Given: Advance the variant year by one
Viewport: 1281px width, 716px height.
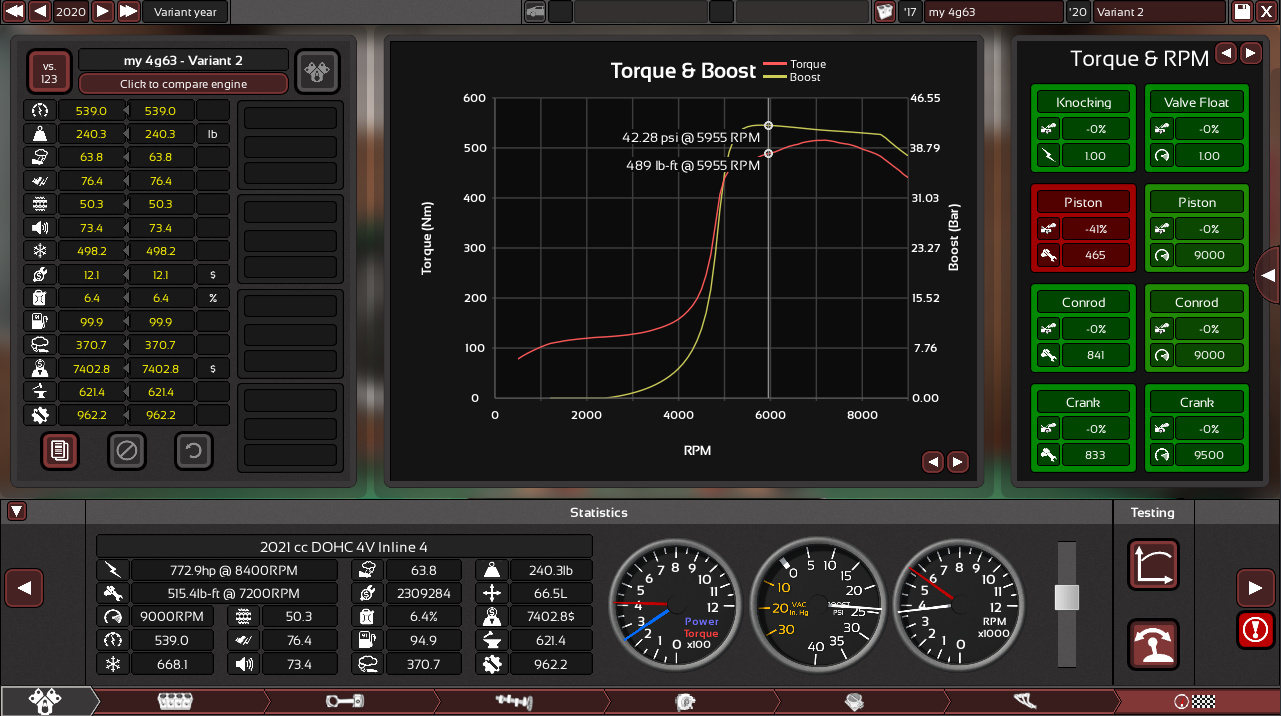Looking at the screenshot, I should point(102,12).
